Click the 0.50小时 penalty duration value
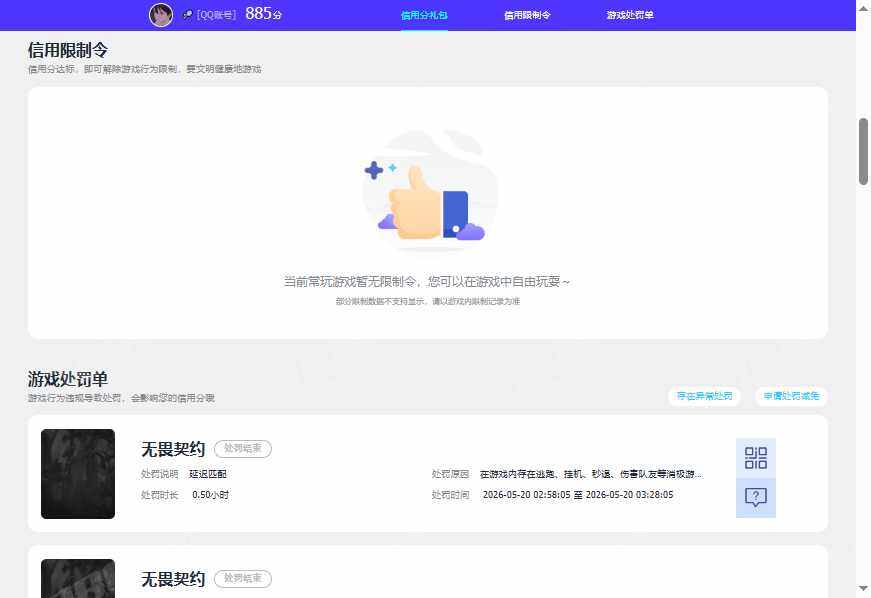The image size is (871, 598). tap(210, 494)
